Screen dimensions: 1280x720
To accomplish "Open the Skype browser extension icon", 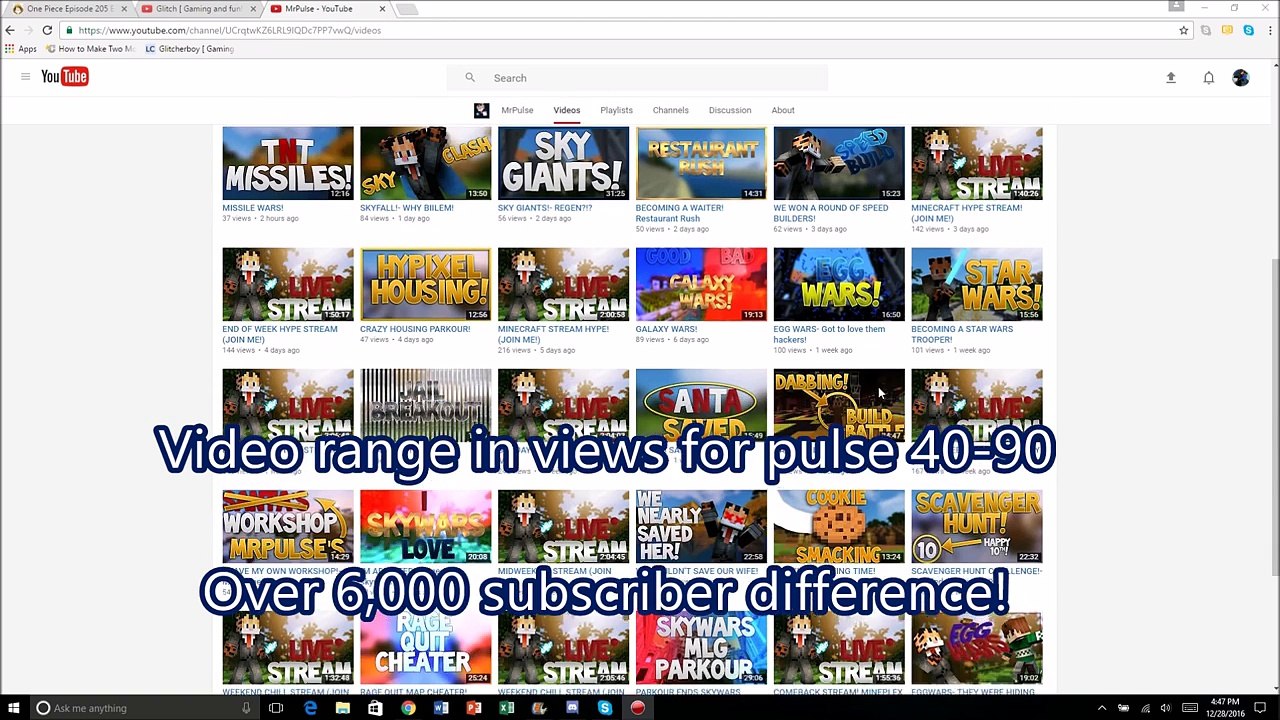I will pos(1249,30).
